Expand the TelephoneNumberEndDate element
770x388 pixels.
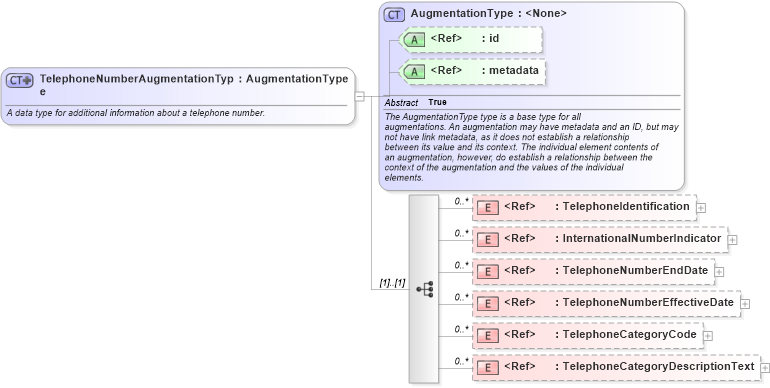pyautogui.click(x=719, y=272)
